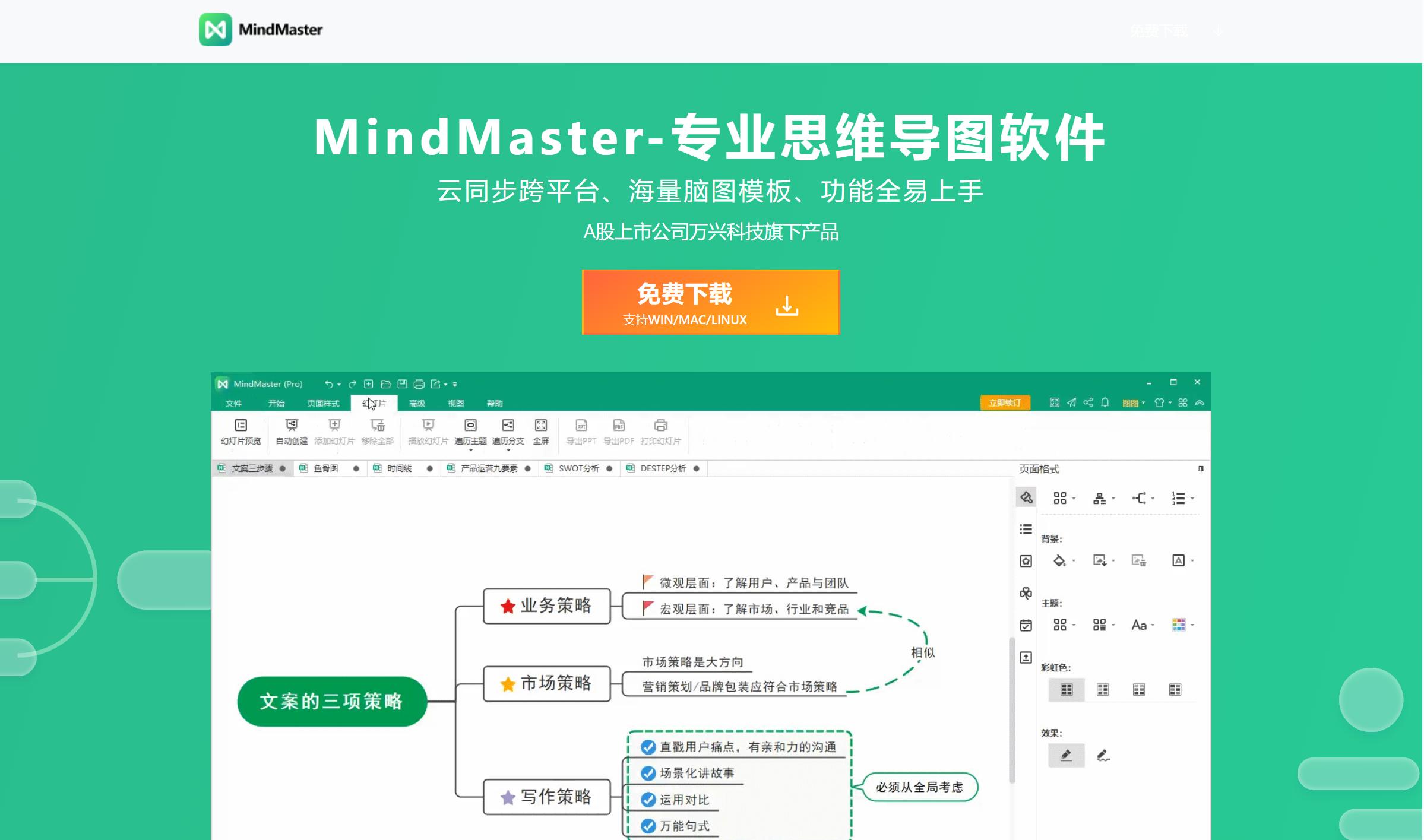Switch to the 页面样式 tab

[323, 403]
